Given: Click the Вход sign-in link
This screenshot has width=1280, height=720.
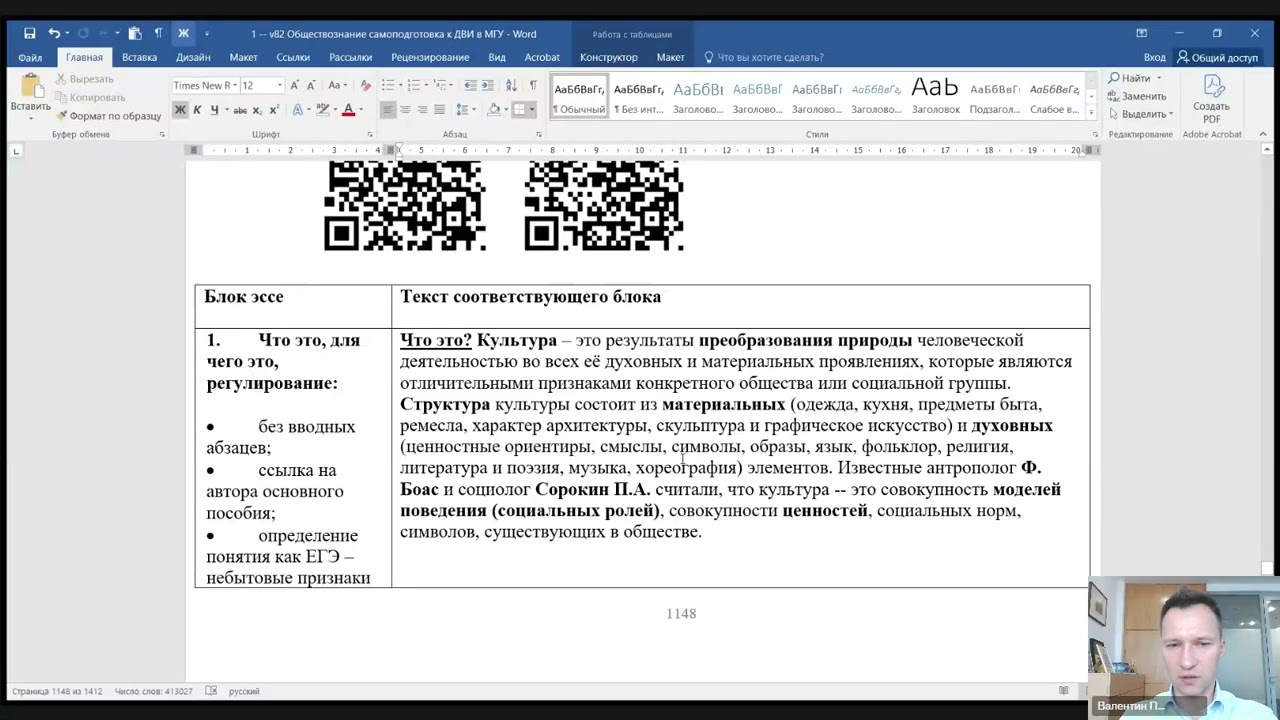Looking at the screenshot, I should coord(1154,57).
